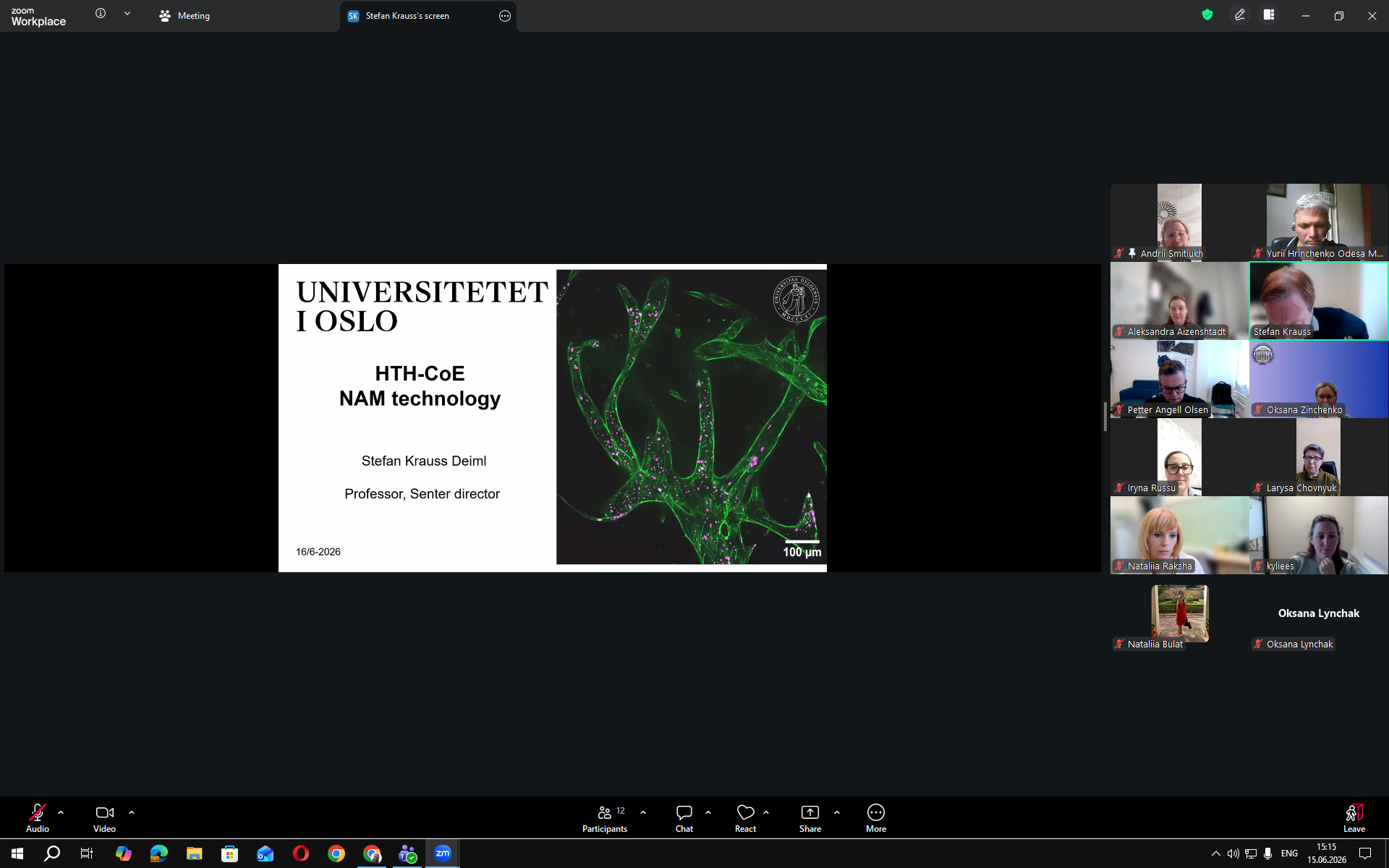Switch ENG input language

pos(1289,854)
